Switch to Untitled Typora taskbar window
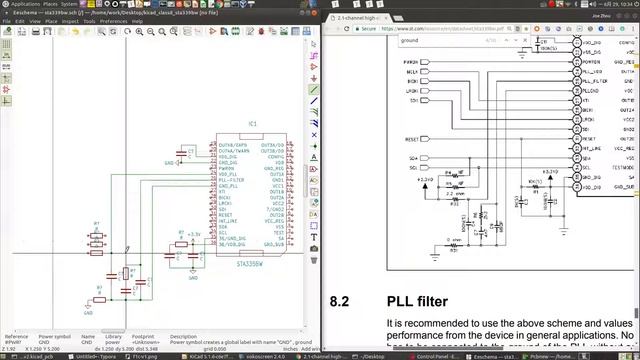The image size is (640, 360). [92, 356]
